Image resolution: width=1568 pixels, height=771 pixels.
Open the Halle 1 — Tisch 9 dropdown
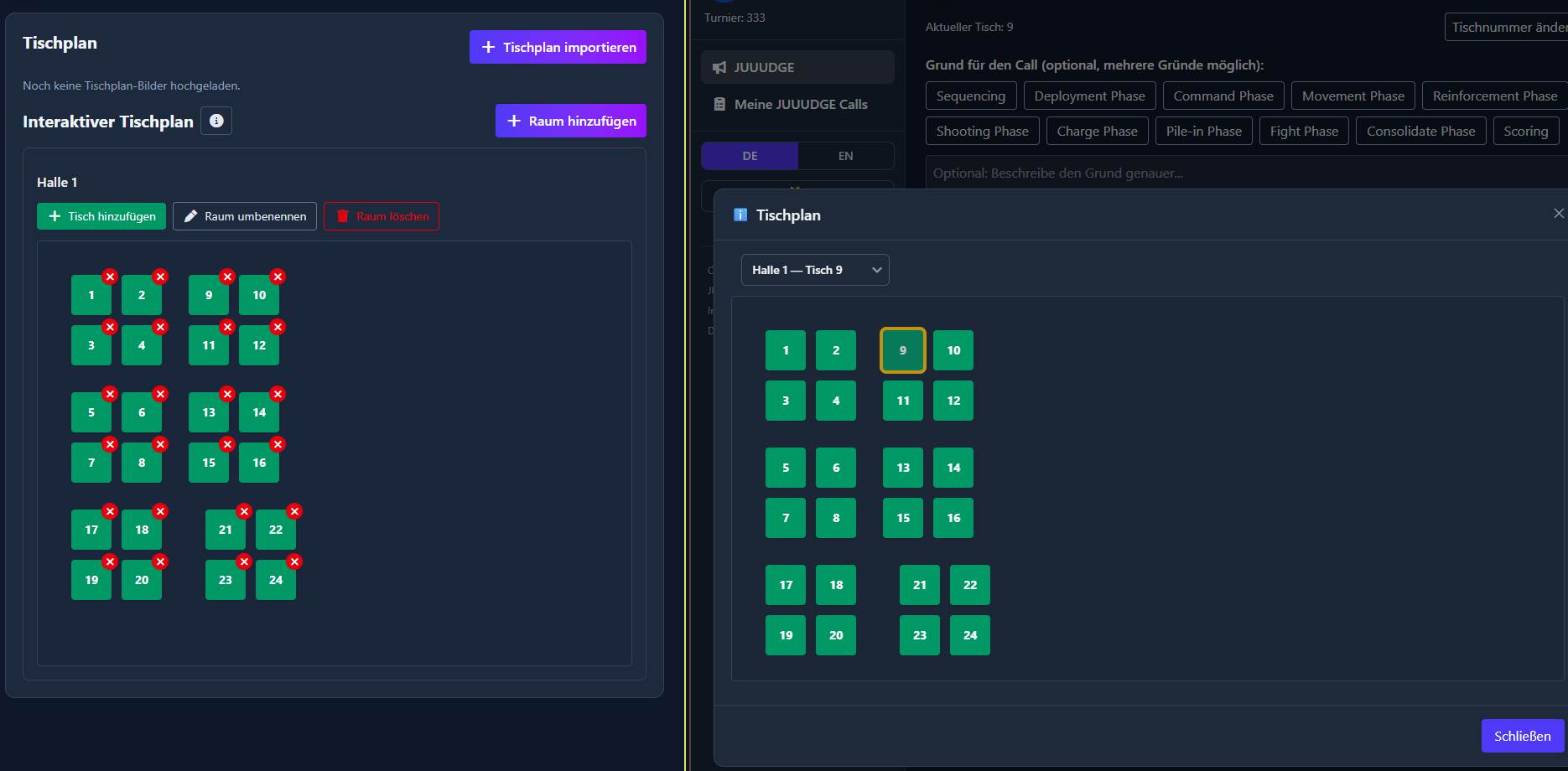click(814, 270)
